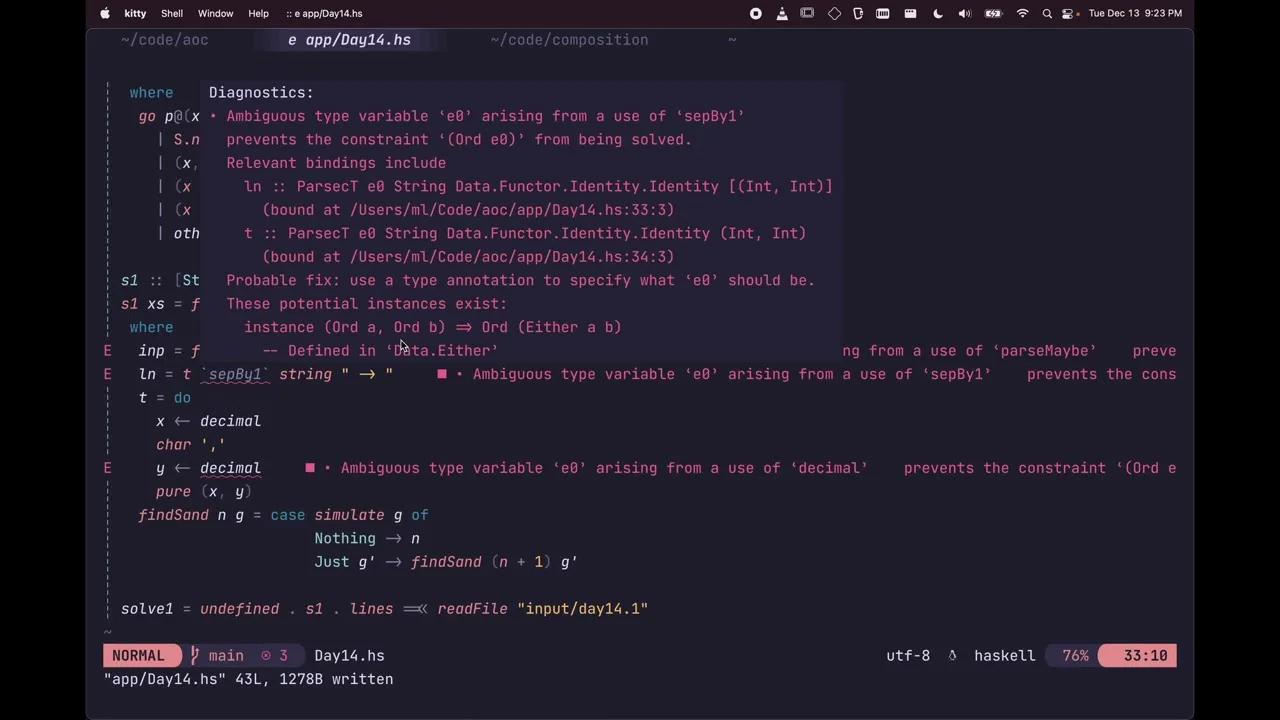Click the utf-8 encoding label
The height and width of the screenshot is (720, 1280).
point(908,656)
